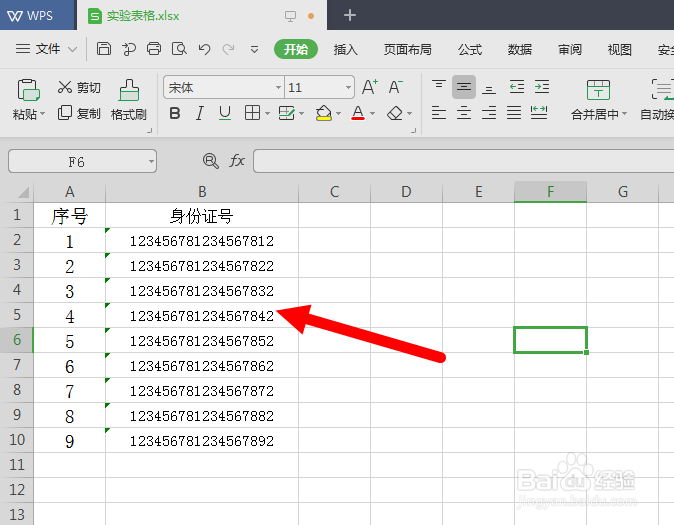Align text to top of cell
674x525 pixels.
[x=438, y=86]
